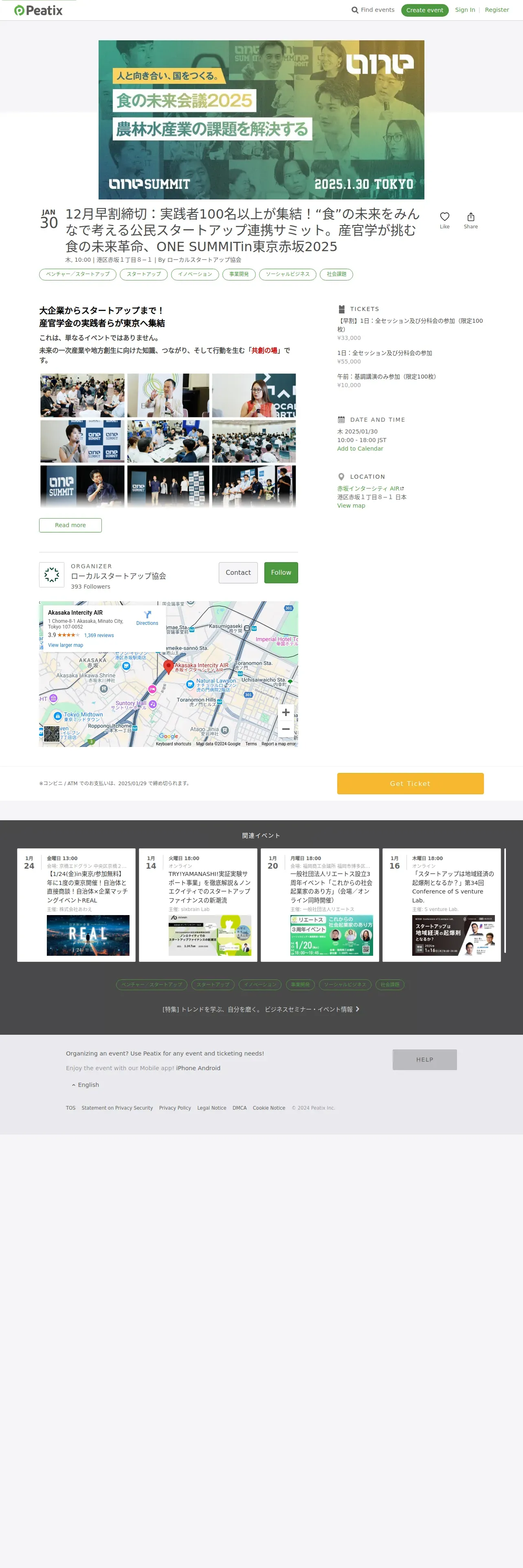Click the スタートアップ tag in dark footer

click(x=213, y=984)
